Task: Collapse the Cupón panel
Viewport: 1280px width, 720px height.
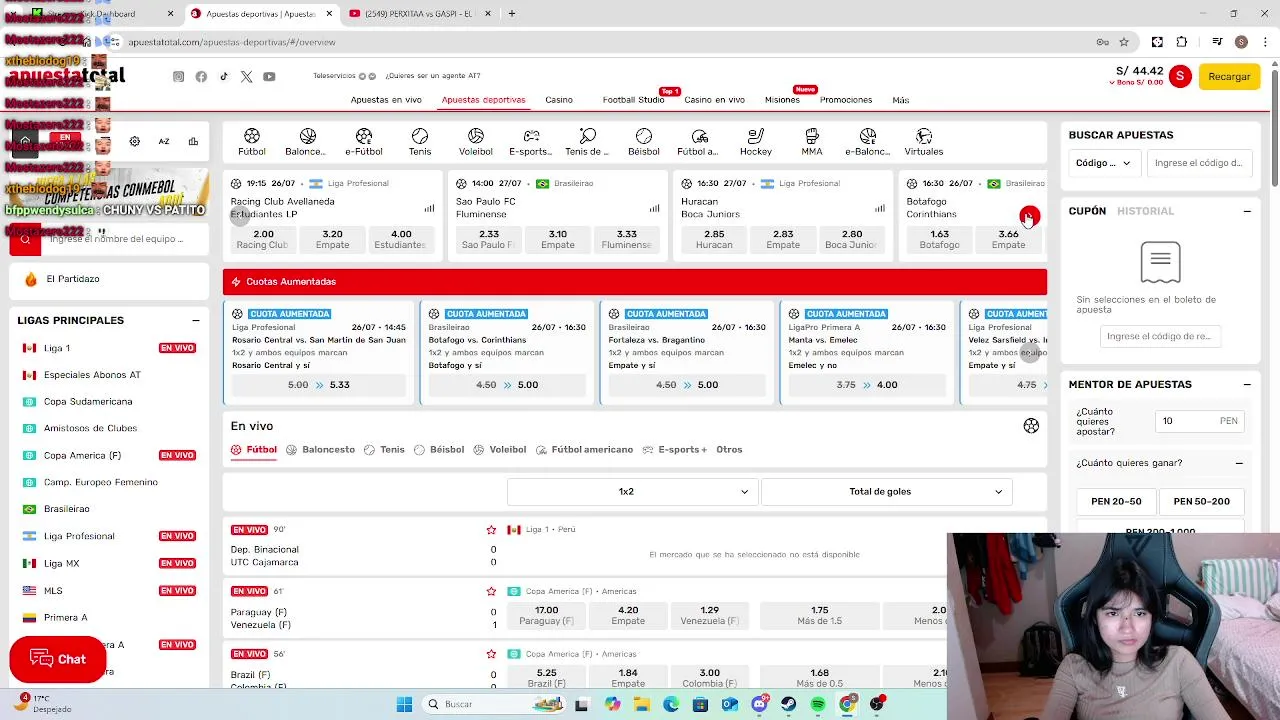Action: [1247, 211]
